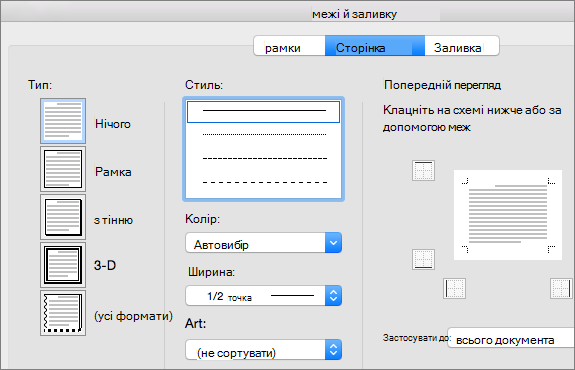Toggle the right border button in preview

click(x=561, y=288)
